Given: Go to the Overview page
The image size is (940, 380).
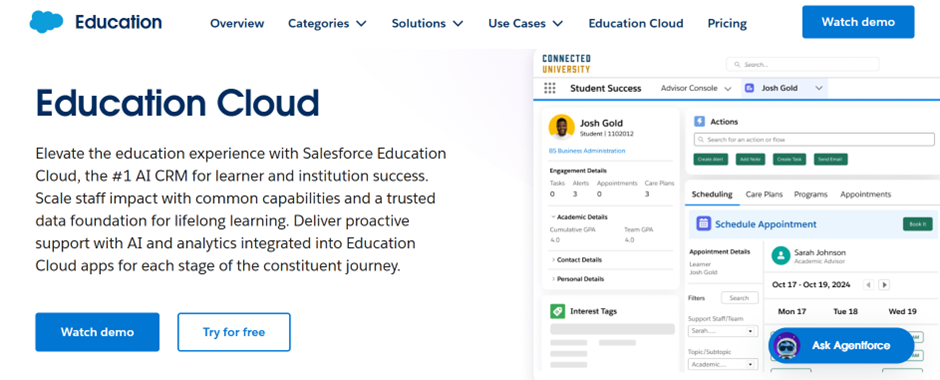Looking at the screenshot, I should coord(237,23).
